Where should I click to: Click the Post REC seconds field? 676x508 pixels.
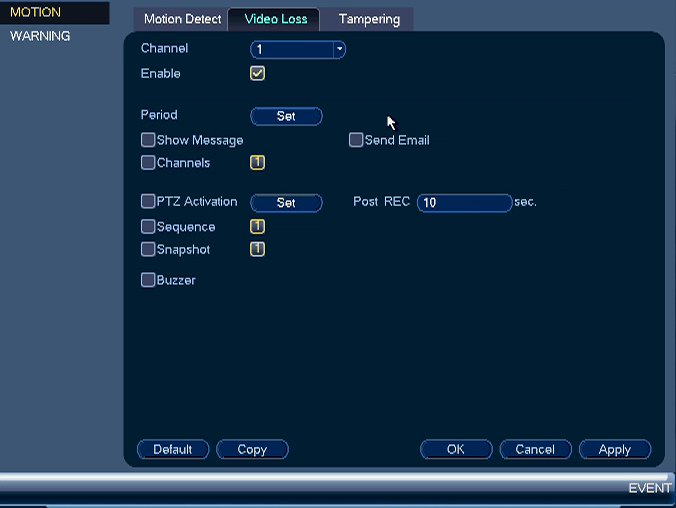[465, 203]
